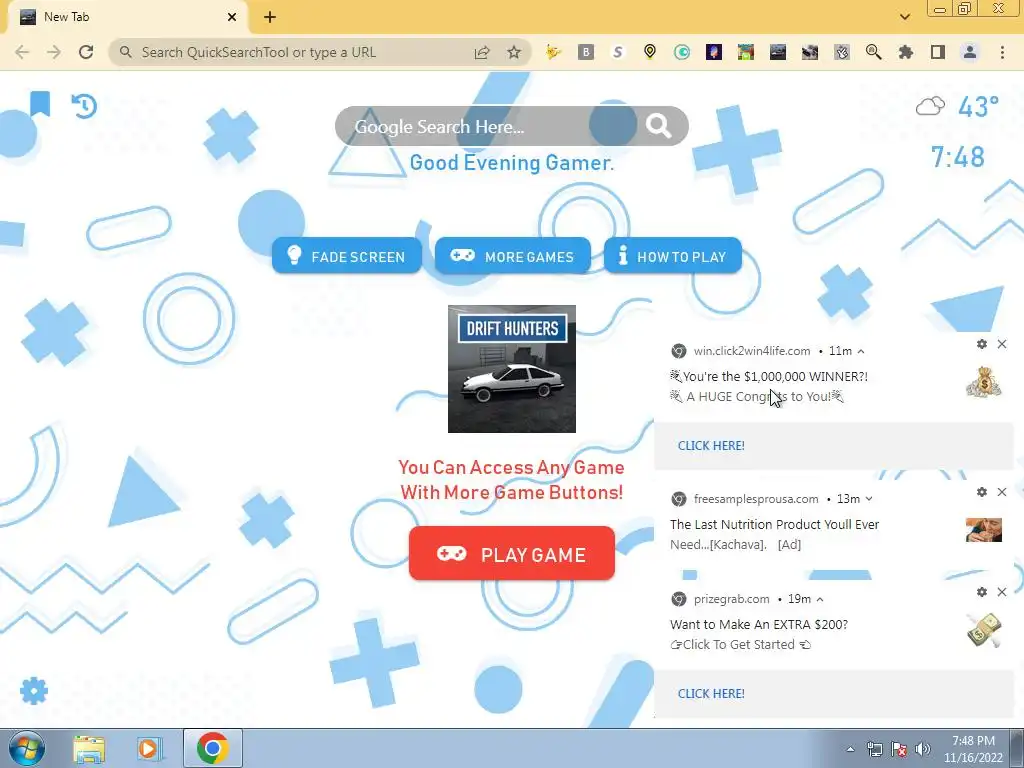
Task: Dismiss the freesamplesprousa.com notification
Action: [1002, 492]
